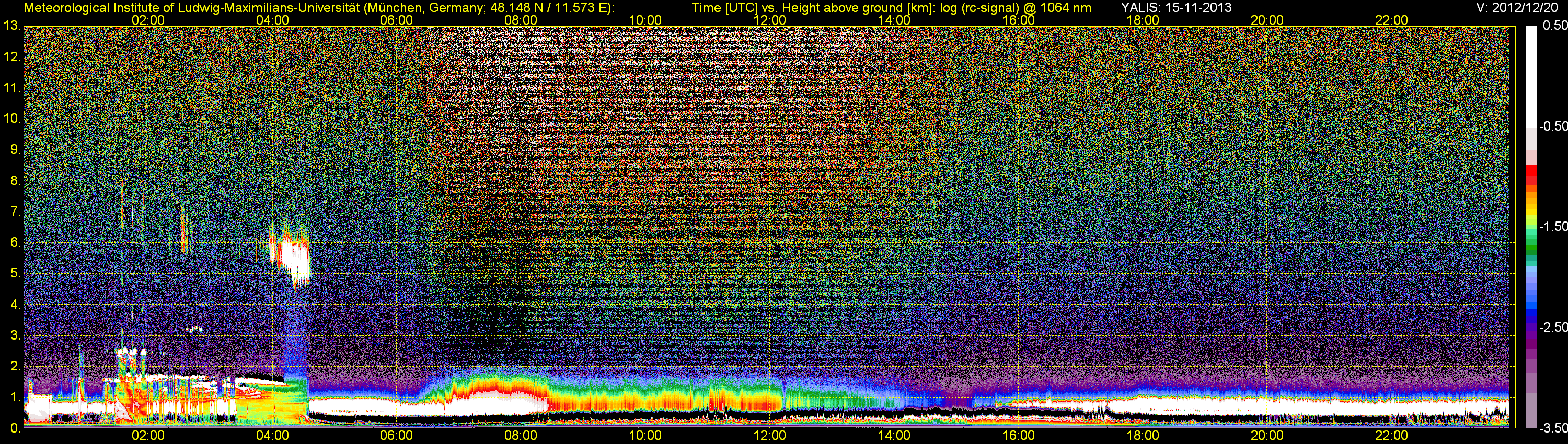Click the 0 km height axis label

[x=15, y=428]
